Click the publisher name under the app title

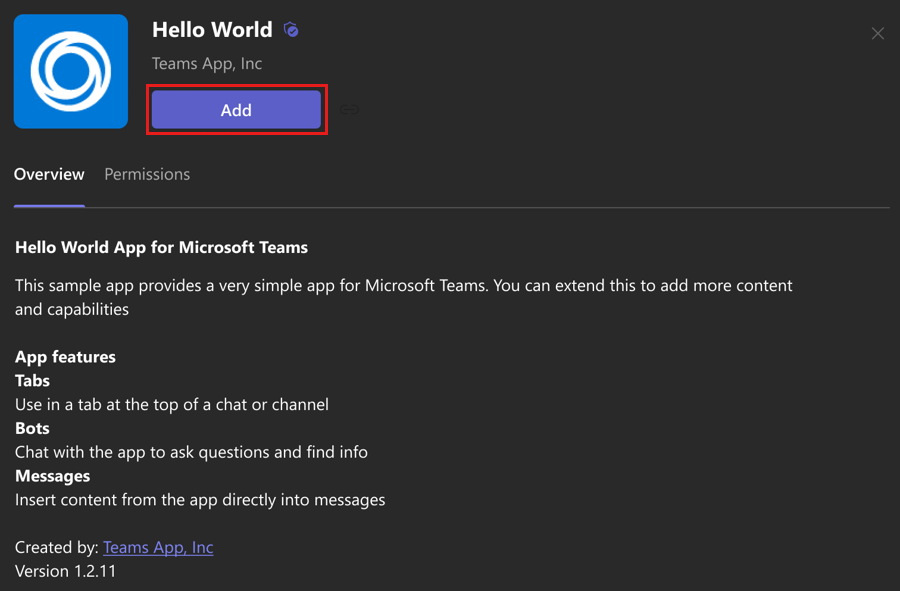207,63
